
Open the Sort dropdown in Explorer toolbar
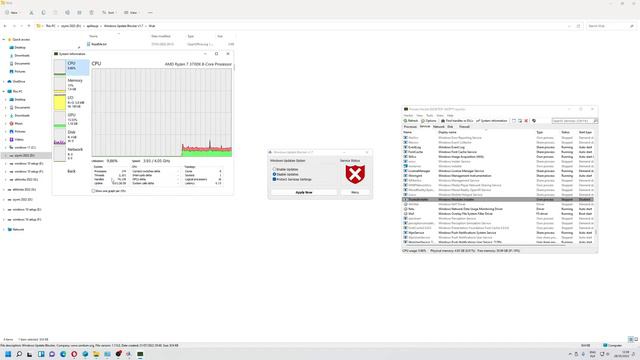click(109, 13)
